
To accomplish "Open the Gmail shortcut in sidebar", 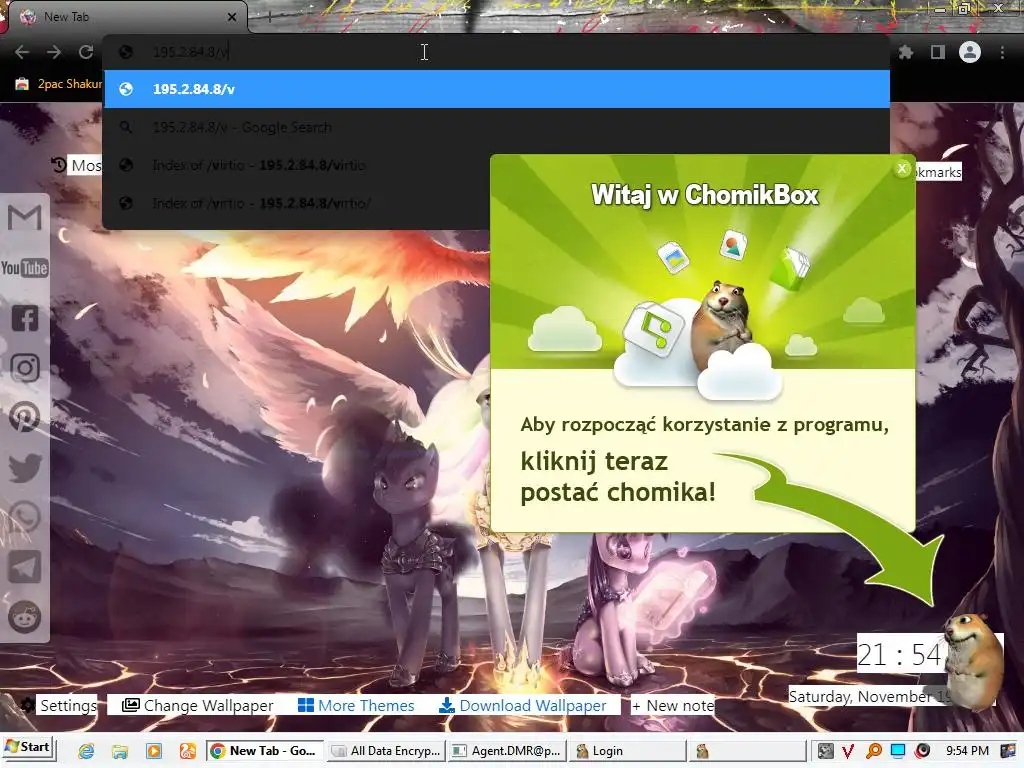I will click(x=25, y=217).
